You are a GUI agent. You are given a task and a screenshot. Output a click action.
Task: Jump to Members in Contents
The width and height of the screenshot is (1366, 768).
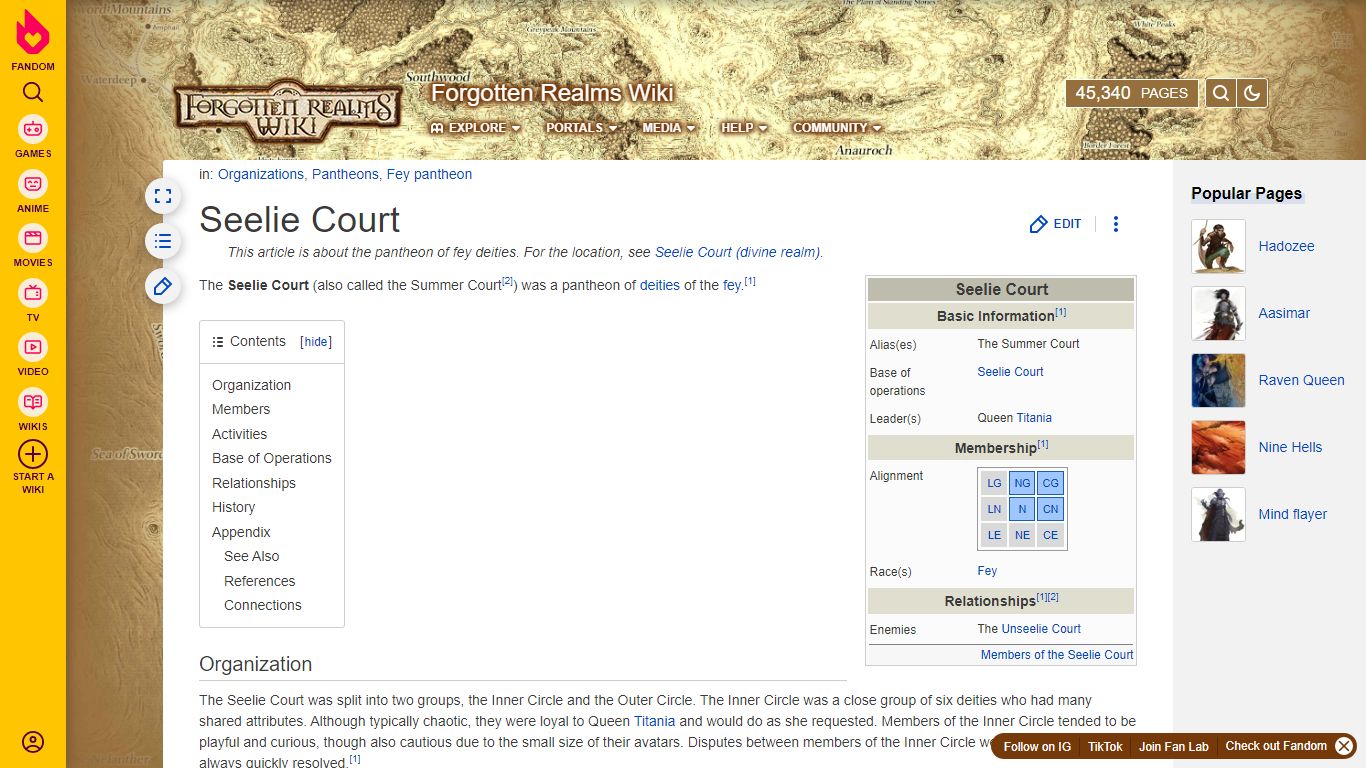pyautogui.click(x=241, y=409)
